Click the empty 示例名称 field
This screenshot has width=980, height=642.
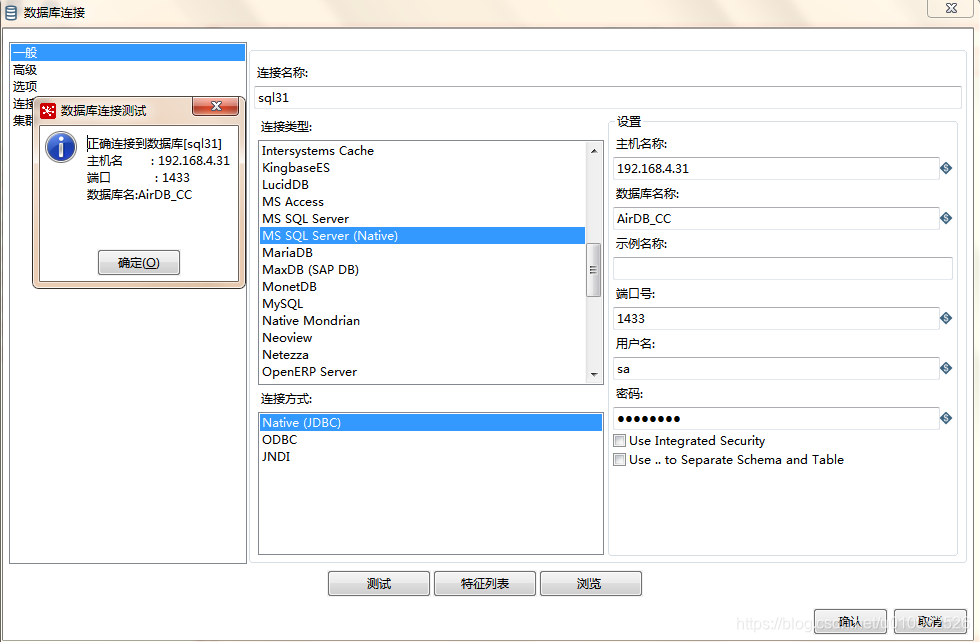tap(782, 268)
